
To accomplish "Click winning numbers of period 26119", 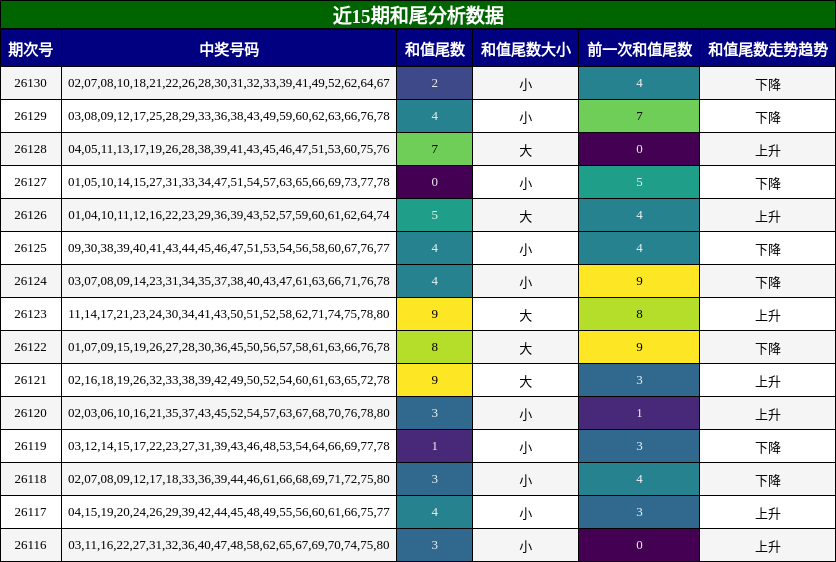I will (229, 446).
